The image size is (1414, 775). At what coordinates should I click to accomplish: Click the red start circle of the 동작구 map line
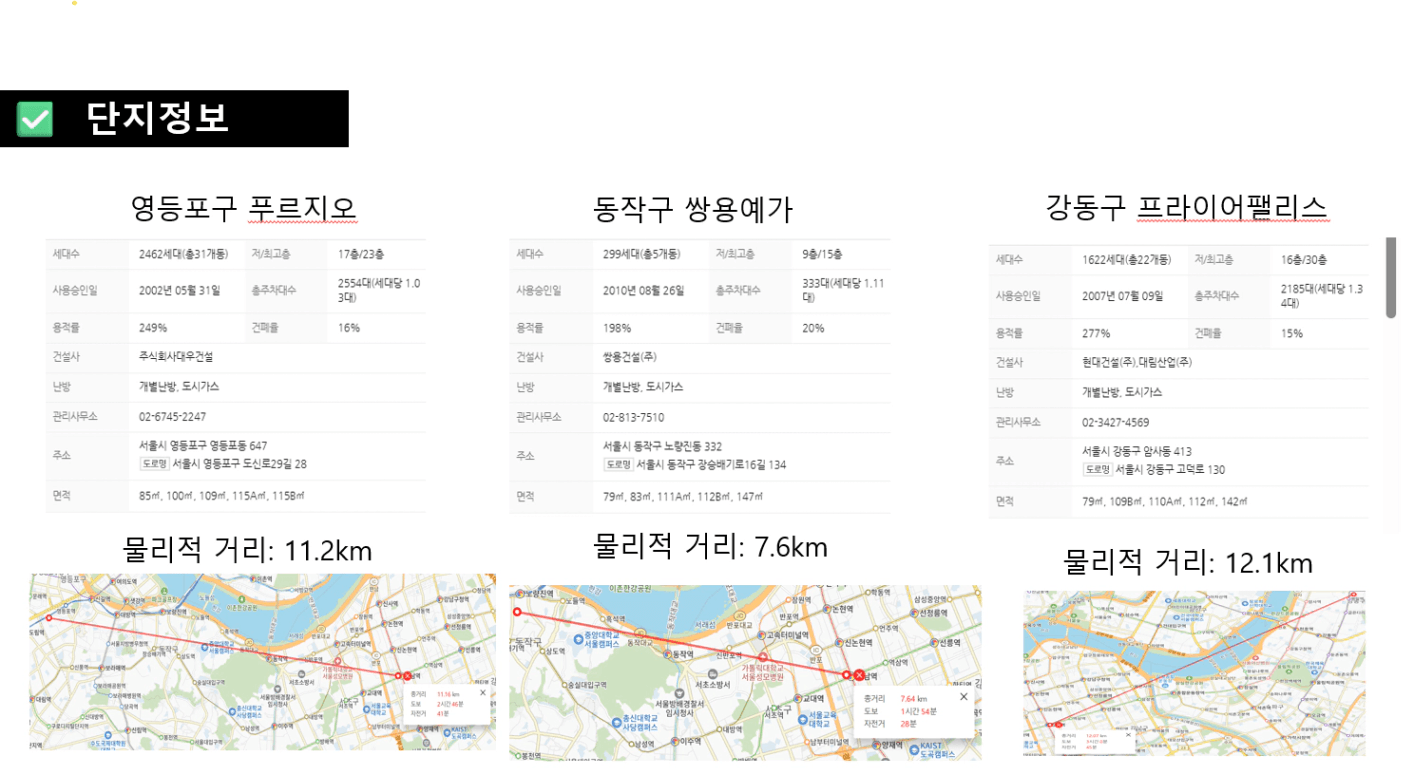[517, 612]
